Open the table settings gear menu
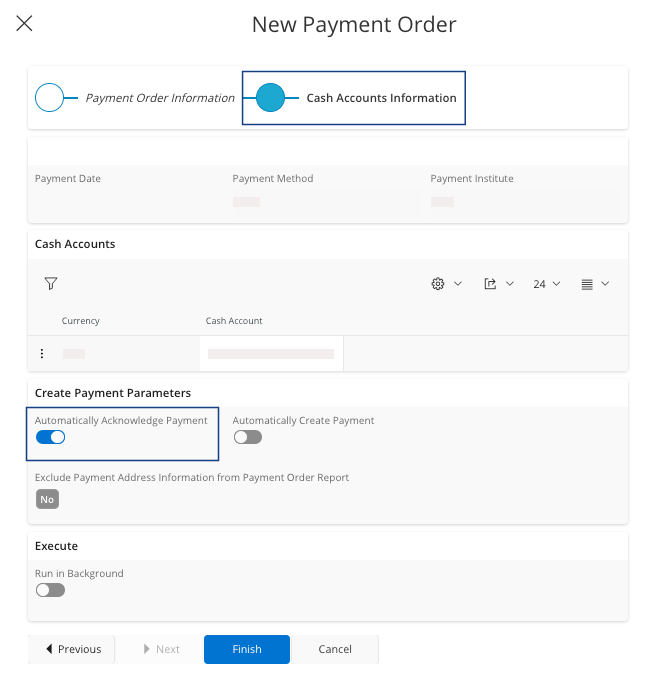Screen dimensions: 647x681 446,284
